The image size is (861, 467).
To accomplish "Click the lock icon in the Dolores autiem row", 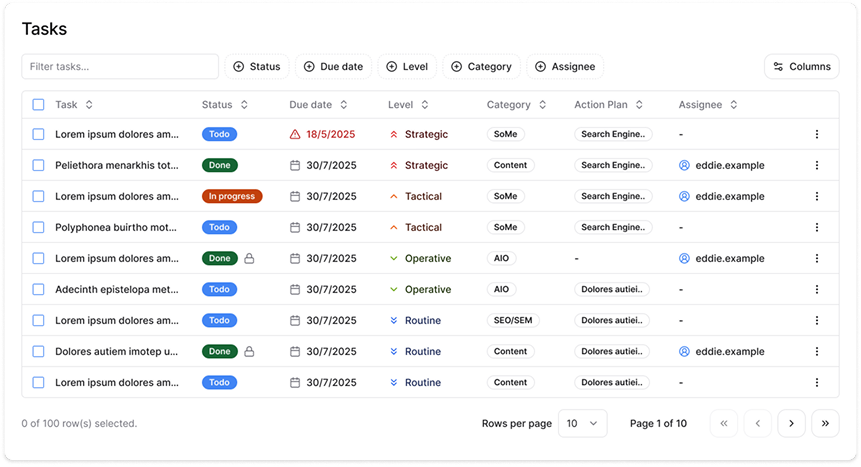I will coord(249,351).
